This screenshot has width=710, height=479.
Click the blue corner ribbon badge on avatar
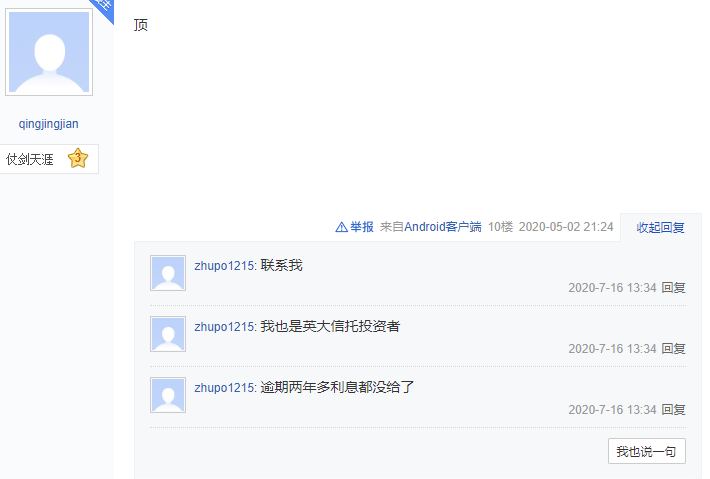click(x=103, y=8)
